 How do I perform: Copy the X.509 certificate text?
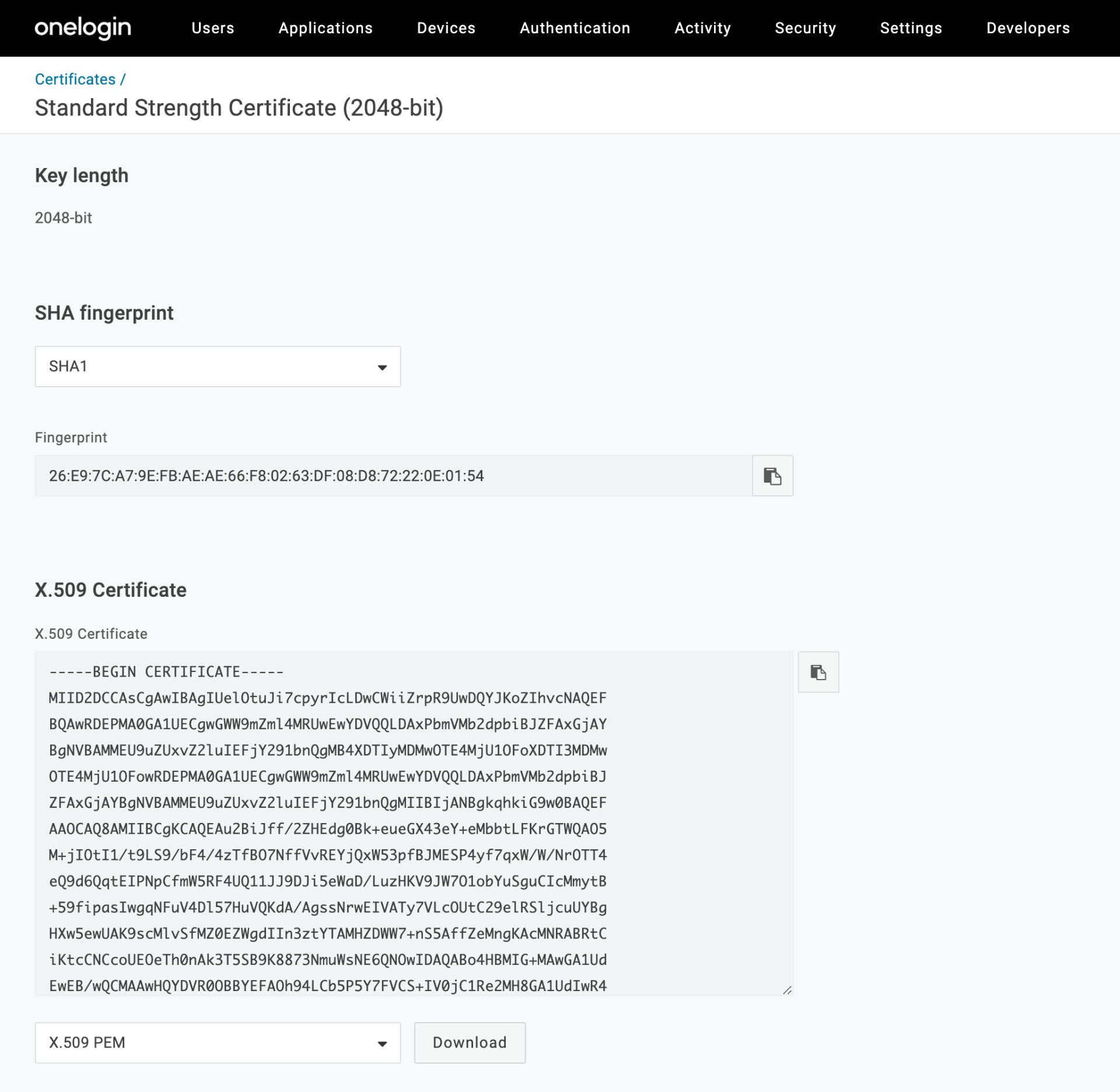[818, 672]
